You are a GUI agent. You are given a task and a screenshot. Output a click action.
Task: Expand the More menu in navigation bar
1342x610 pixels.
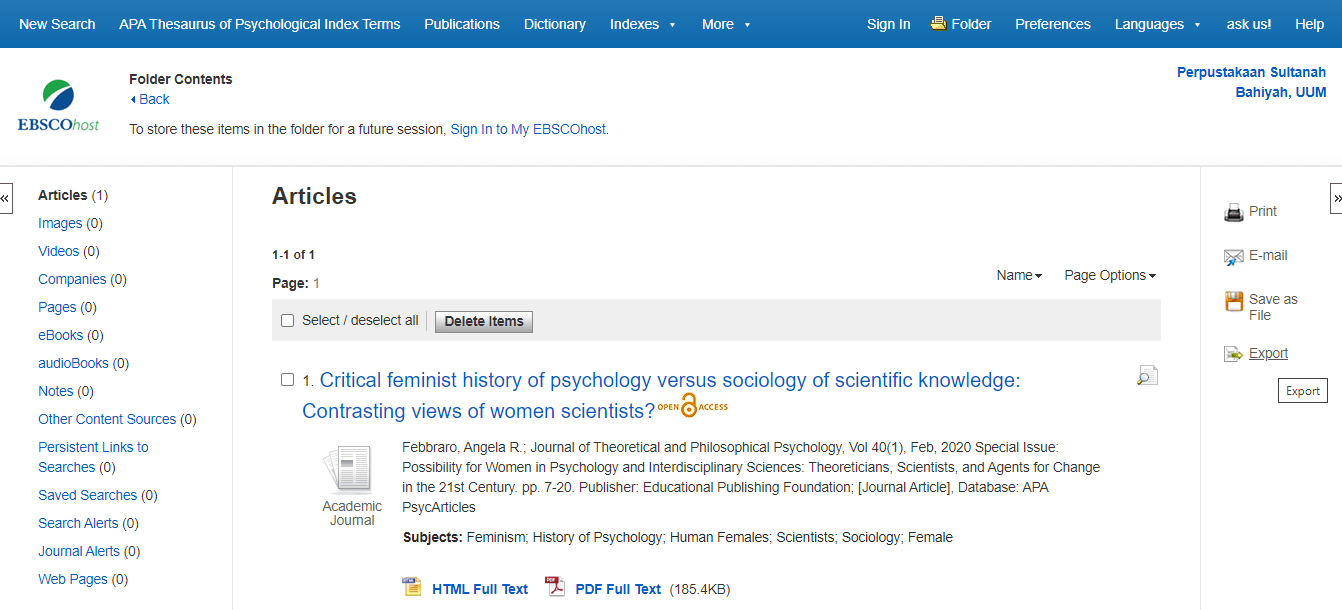(726, 24)
